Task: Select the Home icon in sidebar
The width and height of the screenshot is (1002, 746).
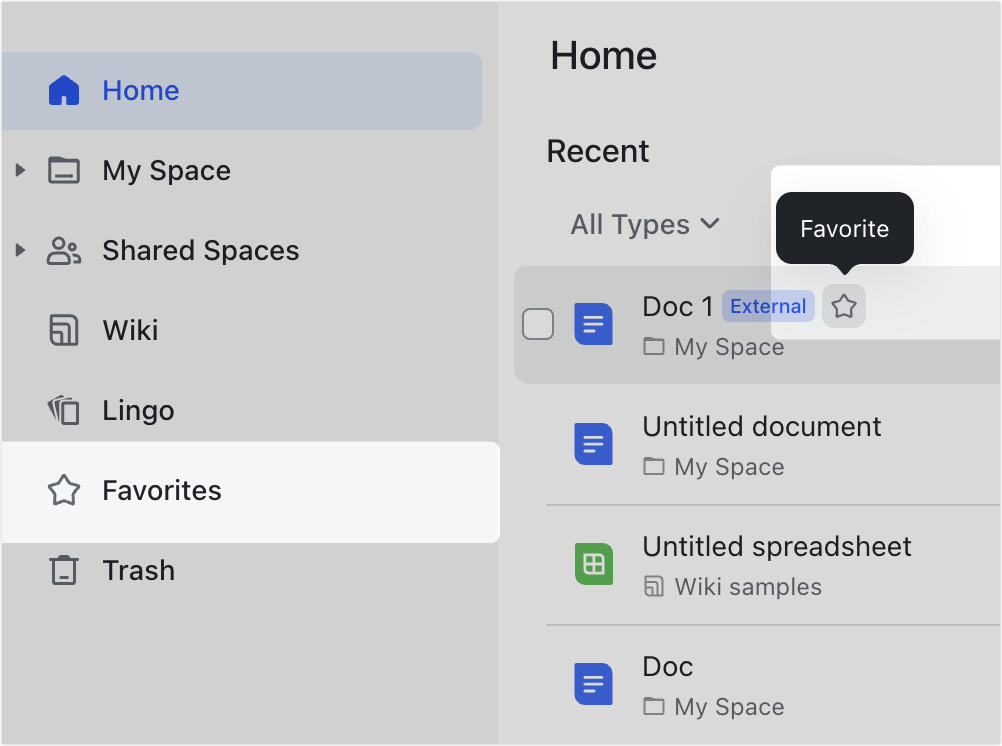Action: tap(64, 90)
